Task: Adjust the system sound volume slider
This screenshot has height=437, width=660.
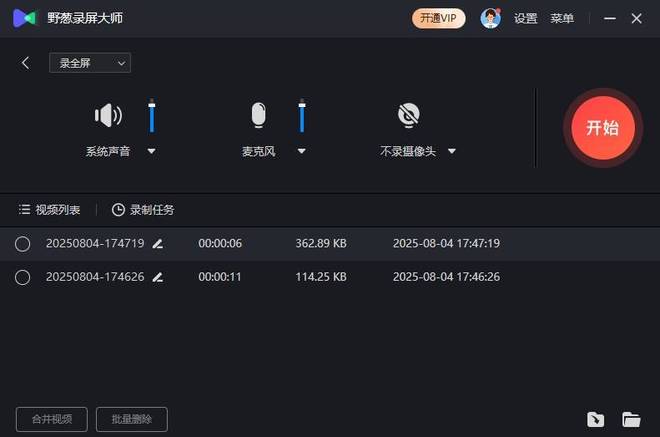Action: 152,116
